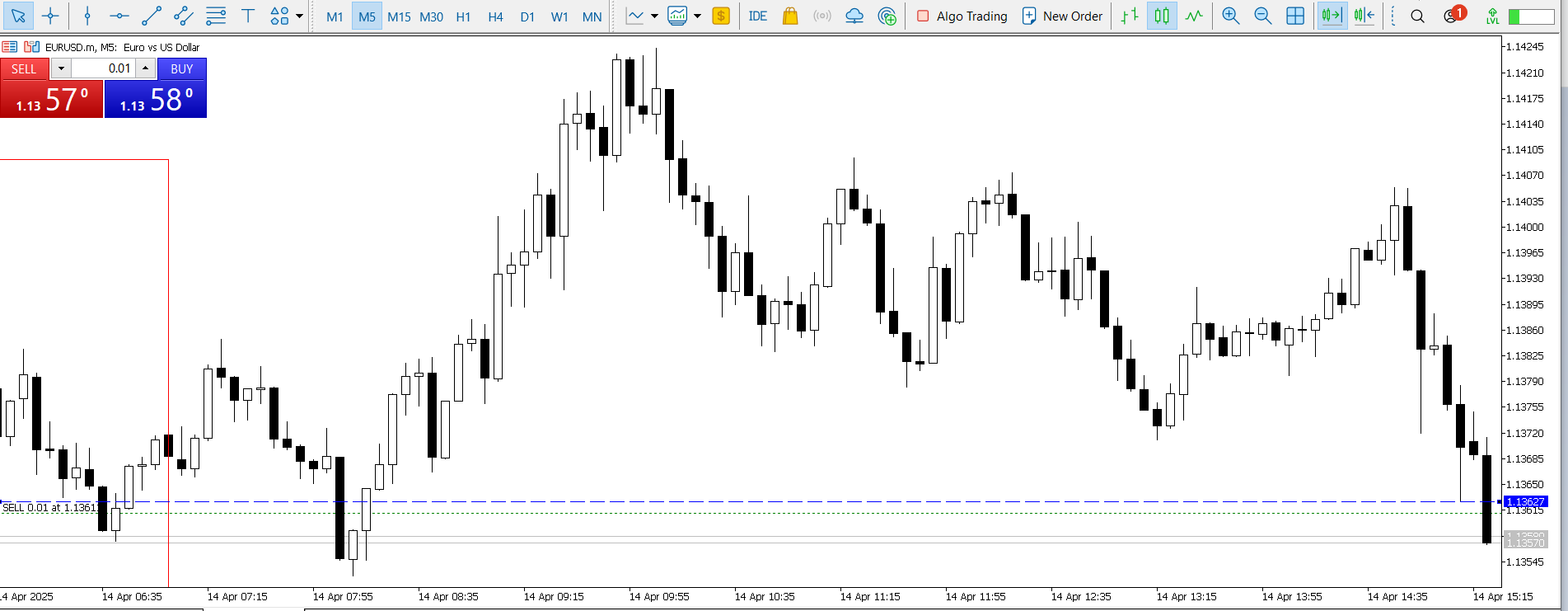Click the search magnifier icon
This screenshot has height=611, width=1568.
click(x=1417, y=16)
